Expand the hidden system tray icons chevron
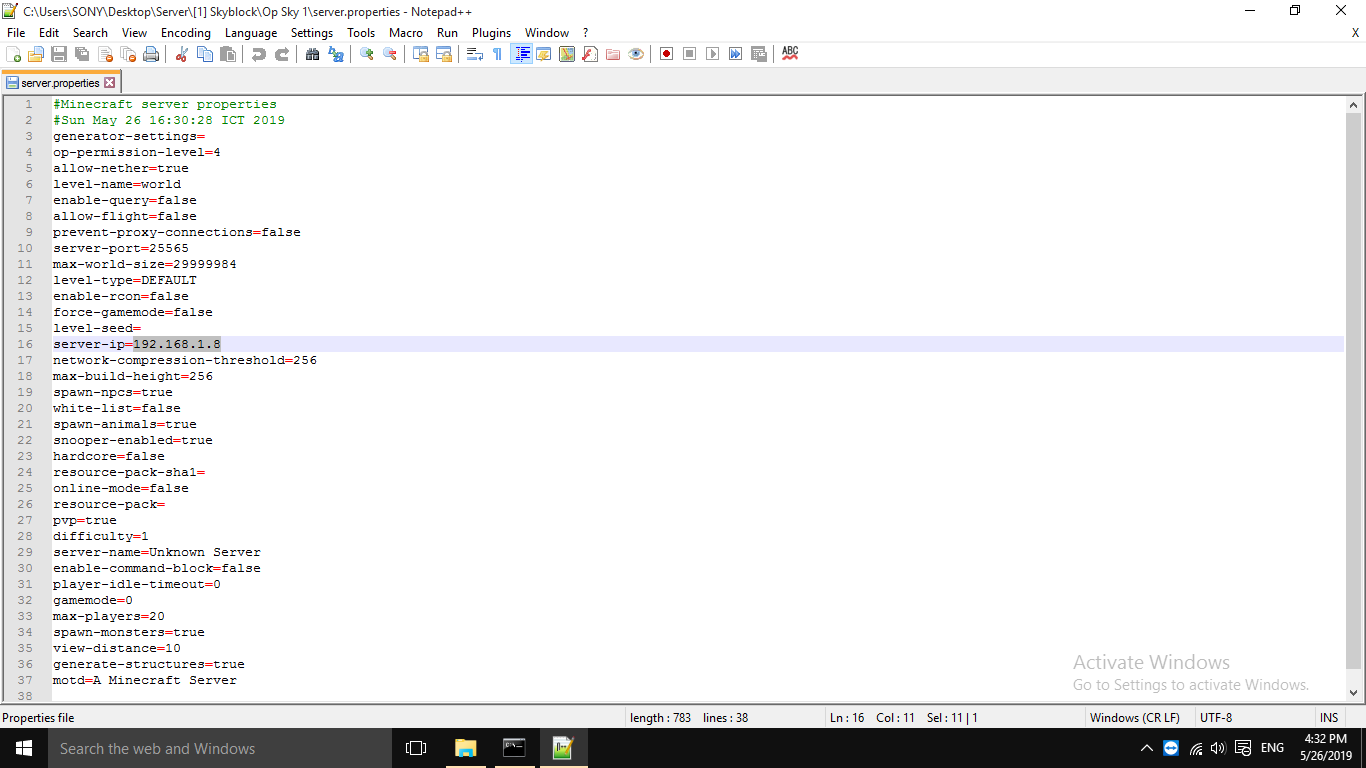The height and width of the screenshot is (768, 1366). tap(1146, 748)
